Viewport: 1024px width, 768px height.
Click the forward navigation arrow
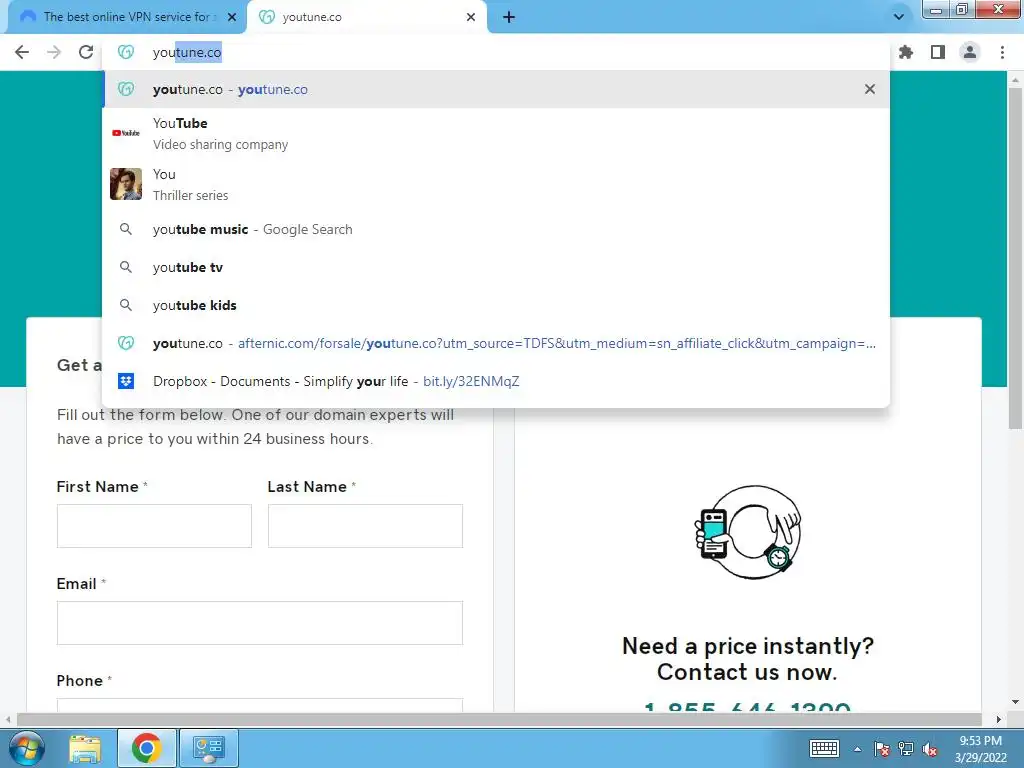[x=54, y=52]
